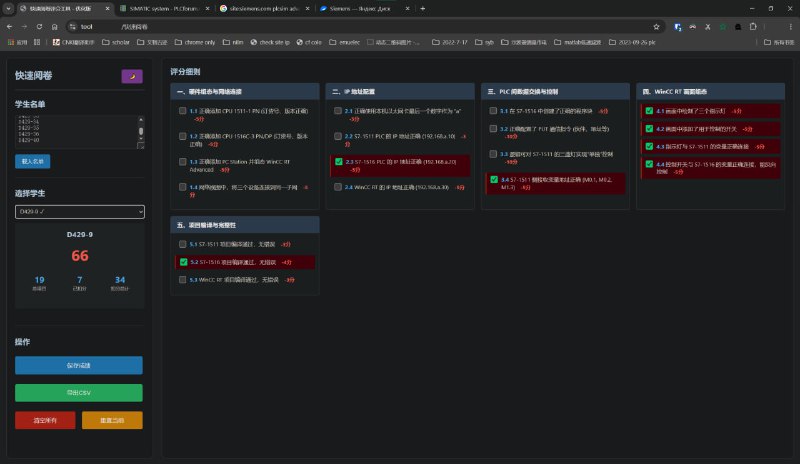Viewport: 800px width, 464px height.
Task: Reload the page with the refresh icon
Action: coord(39,26)
